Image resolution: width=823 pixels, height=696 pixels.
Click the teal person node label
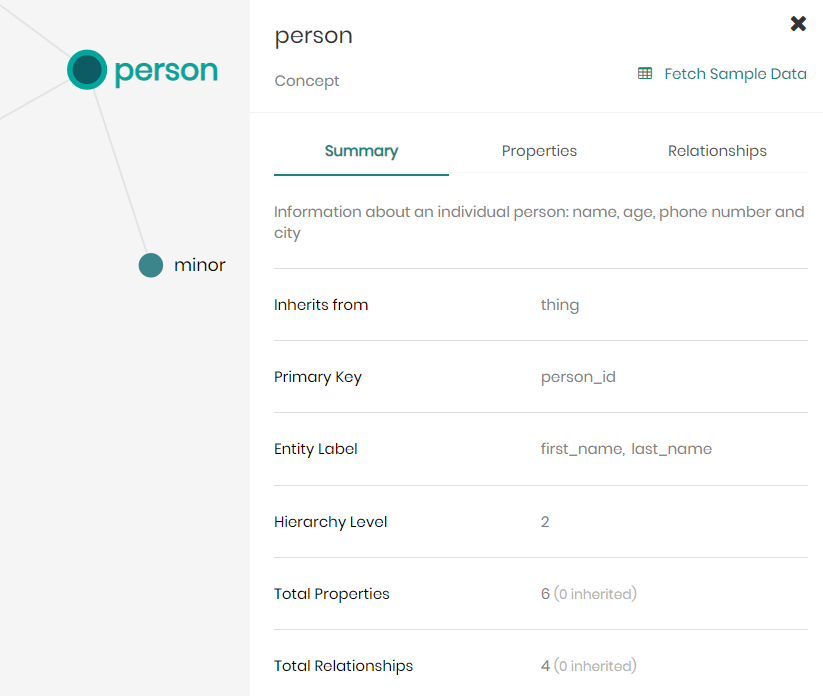tap(166, 71)
